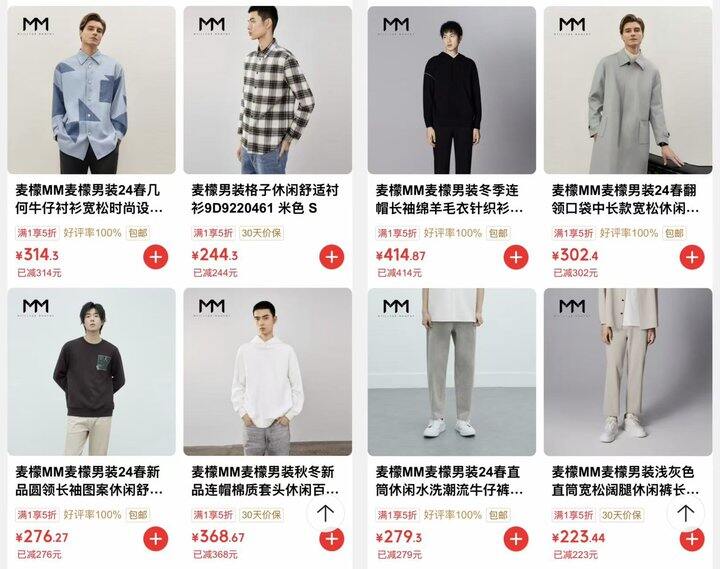Click the 好评率100% tag under the wool sweater
720x569 pixels.
click(x=452, y=233)
